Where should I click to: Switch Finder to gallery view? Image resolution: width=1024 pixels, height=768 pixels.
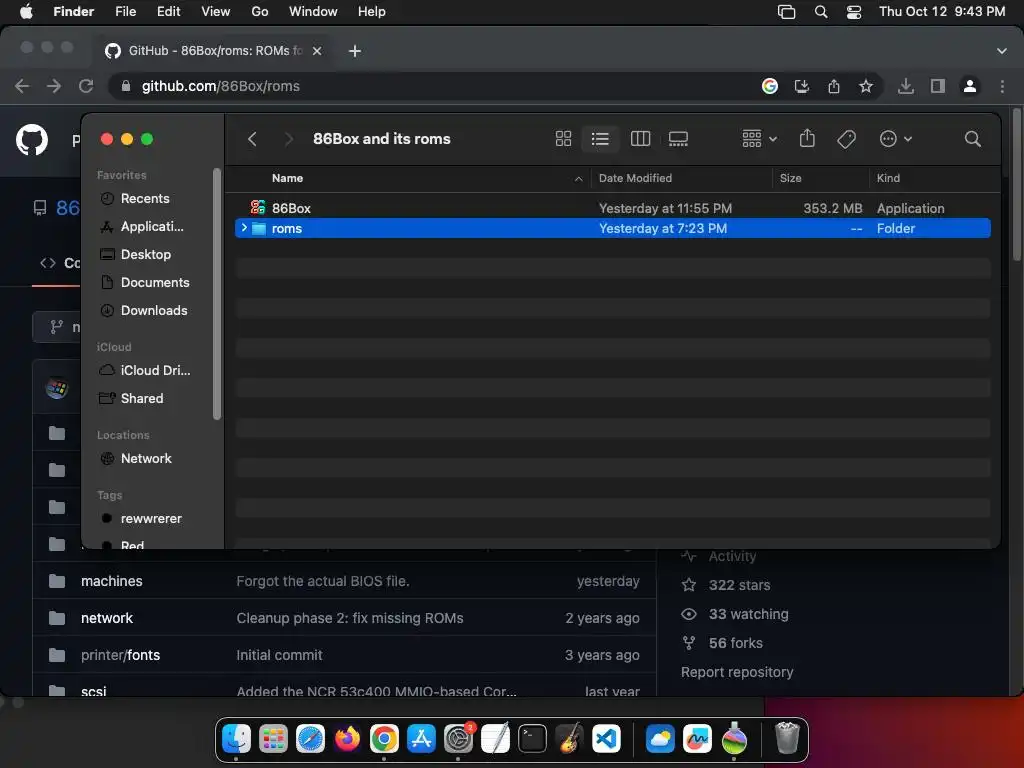679,138
